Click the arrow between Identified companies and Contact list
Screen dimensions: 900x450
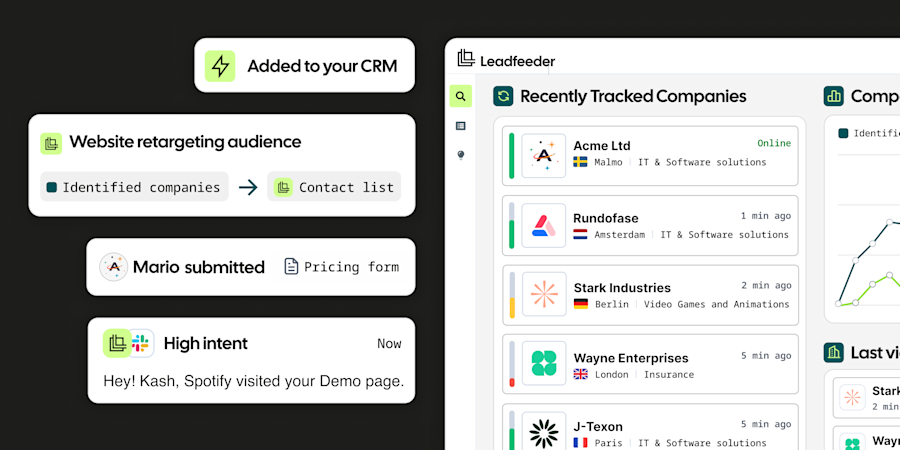248,187
